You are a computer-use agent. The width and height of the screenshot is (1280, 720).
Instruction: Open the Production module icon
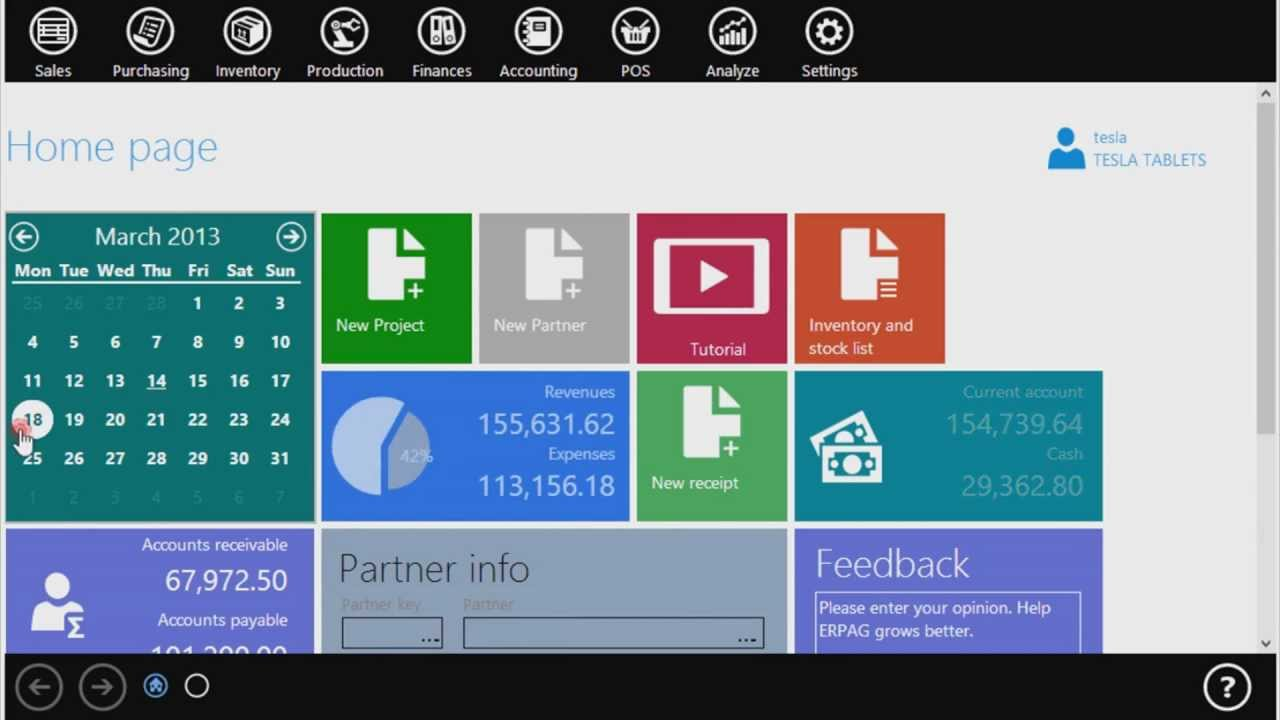(x=344, y=33)
